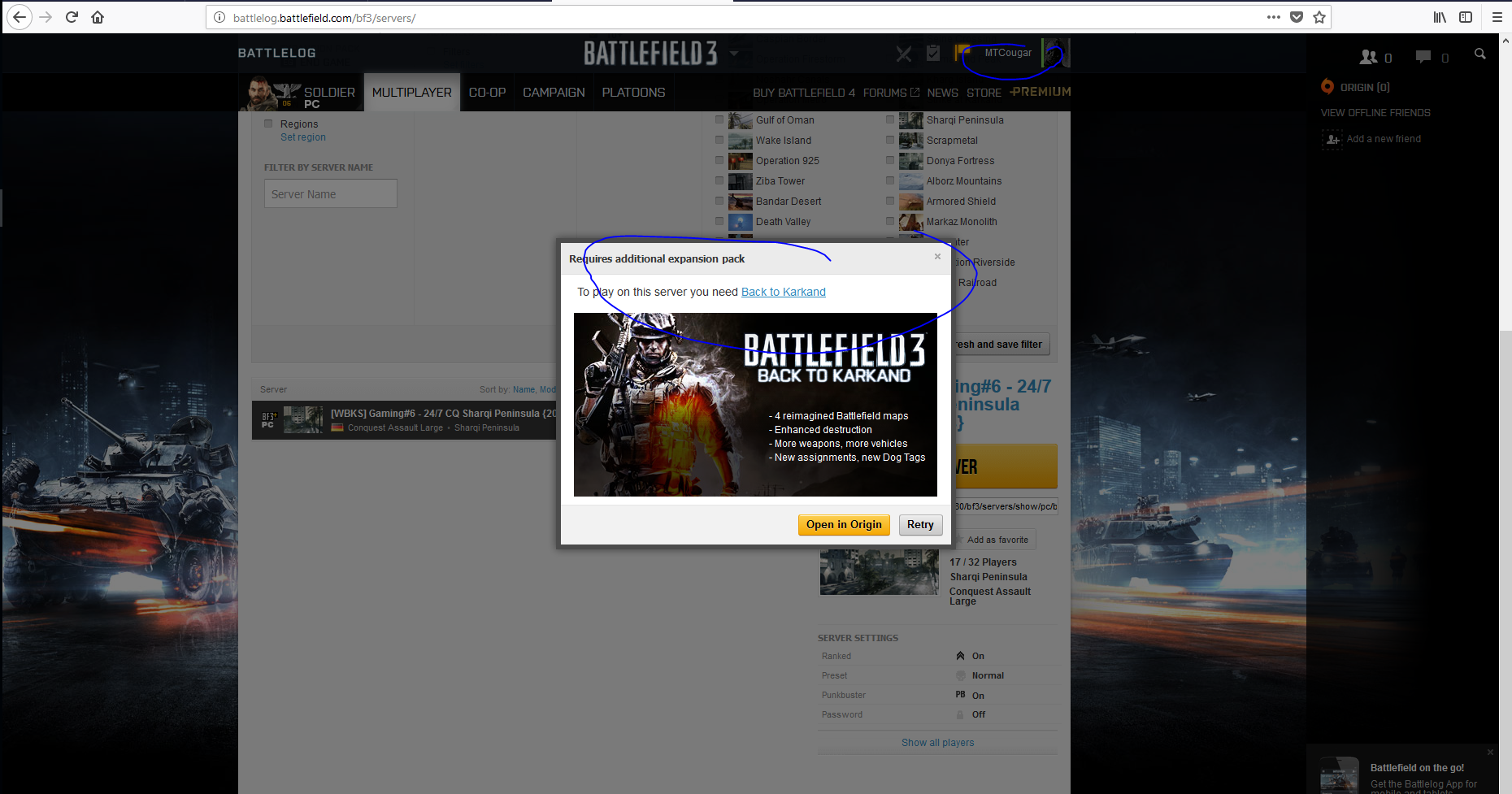Click Back to Karkand promo image
Image resolution: width=1512 pixels, height=794 pixels.
coord(755,405)
